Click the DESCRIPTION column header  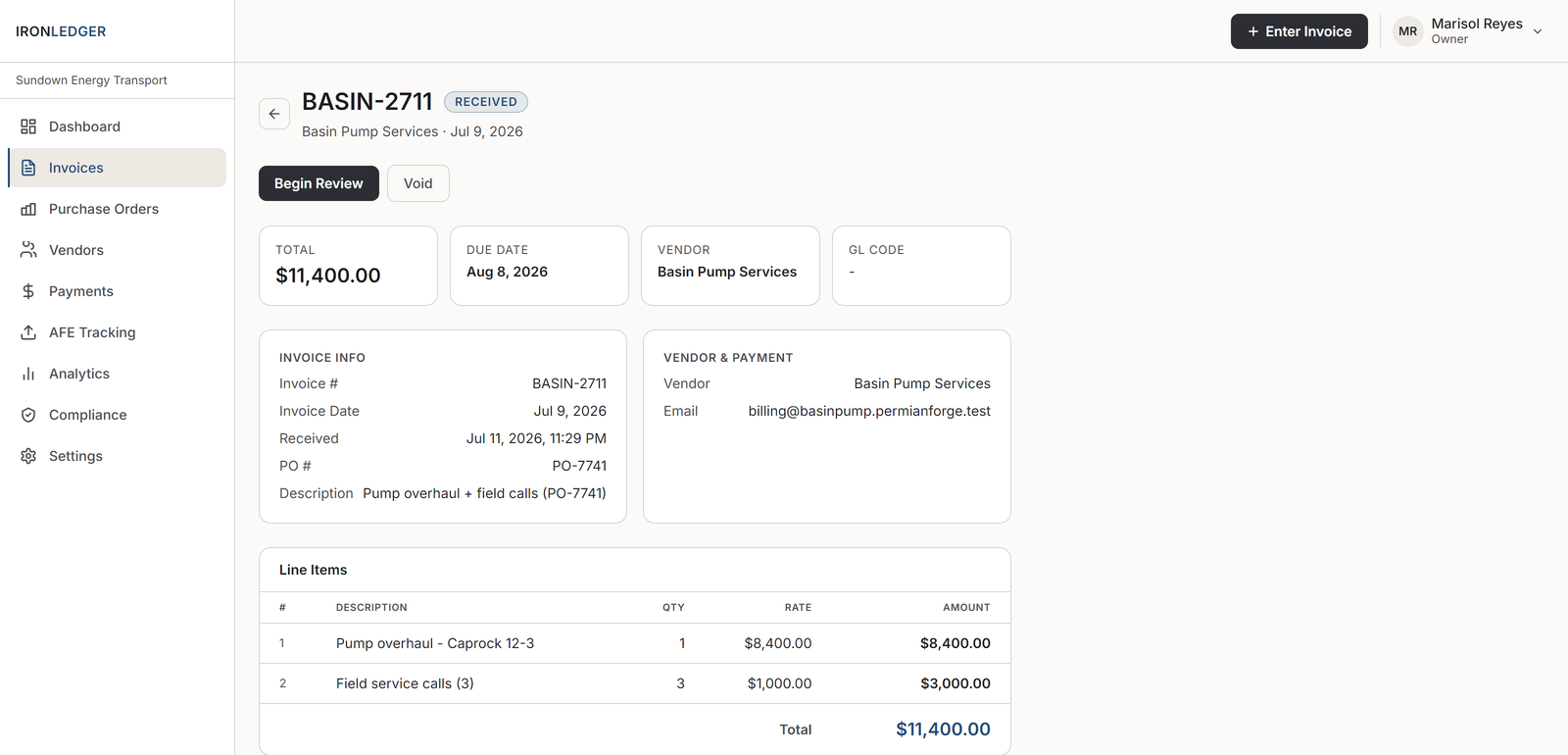[371, 608]
